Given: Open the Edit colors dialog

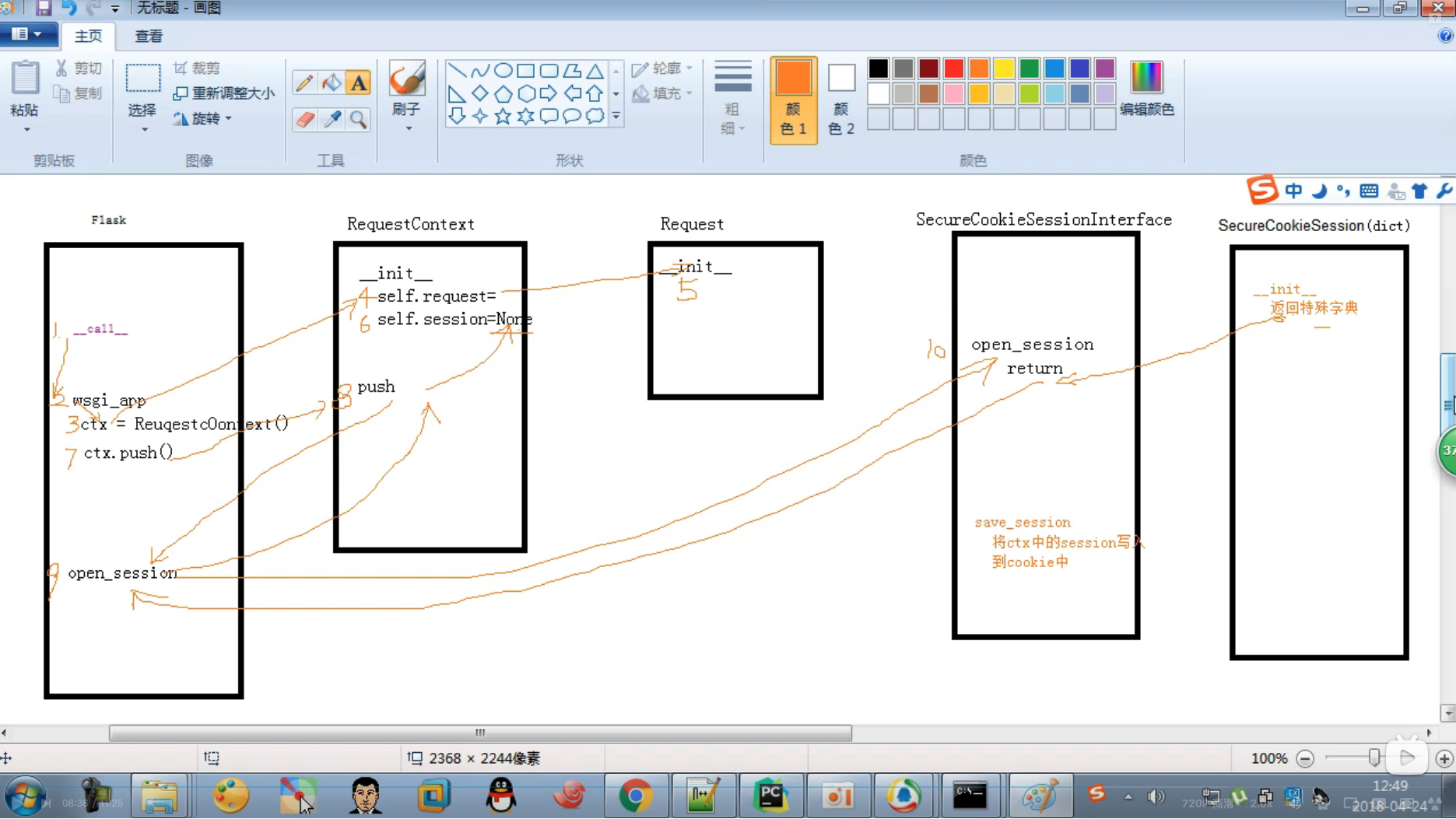Looking at the screenshot, I should (1146, 89).
